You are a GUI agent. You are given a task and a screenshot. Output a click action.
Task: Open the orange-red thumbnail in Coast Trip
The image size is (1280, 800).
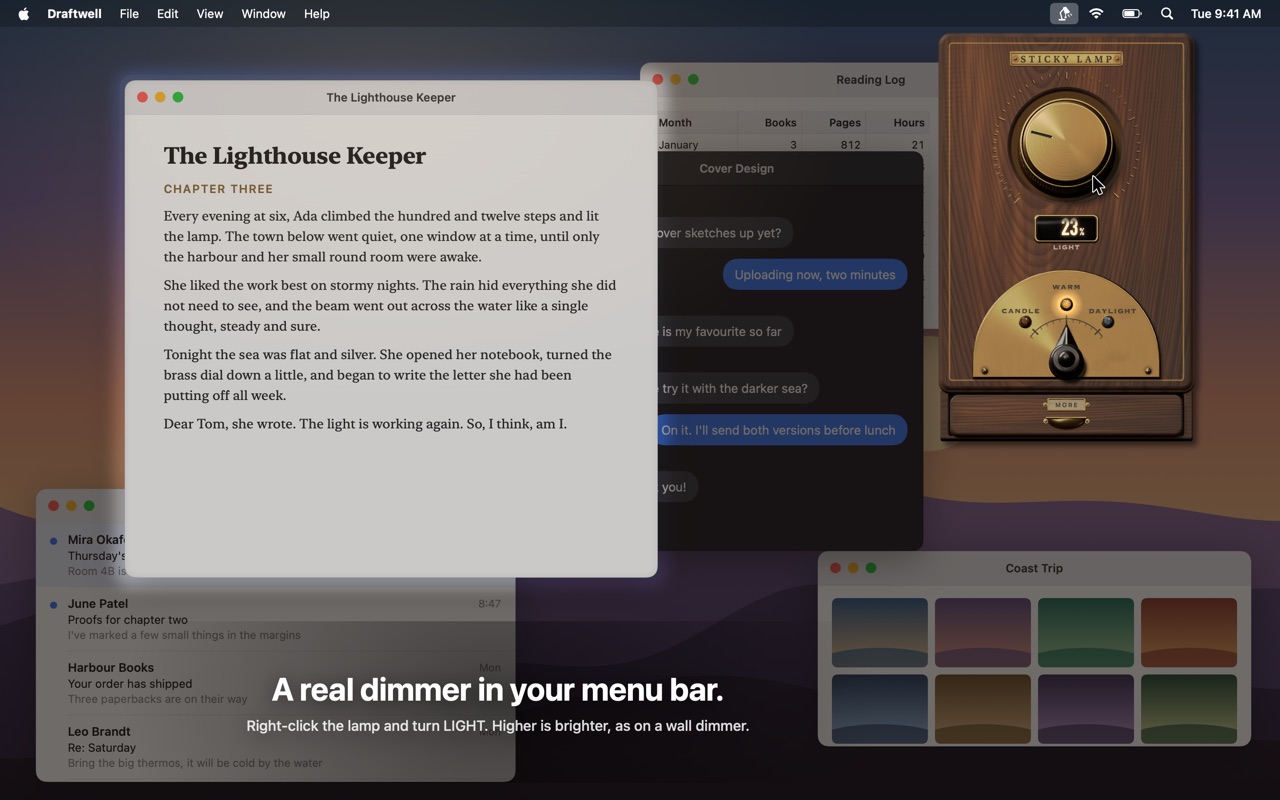pos(1189,633)
